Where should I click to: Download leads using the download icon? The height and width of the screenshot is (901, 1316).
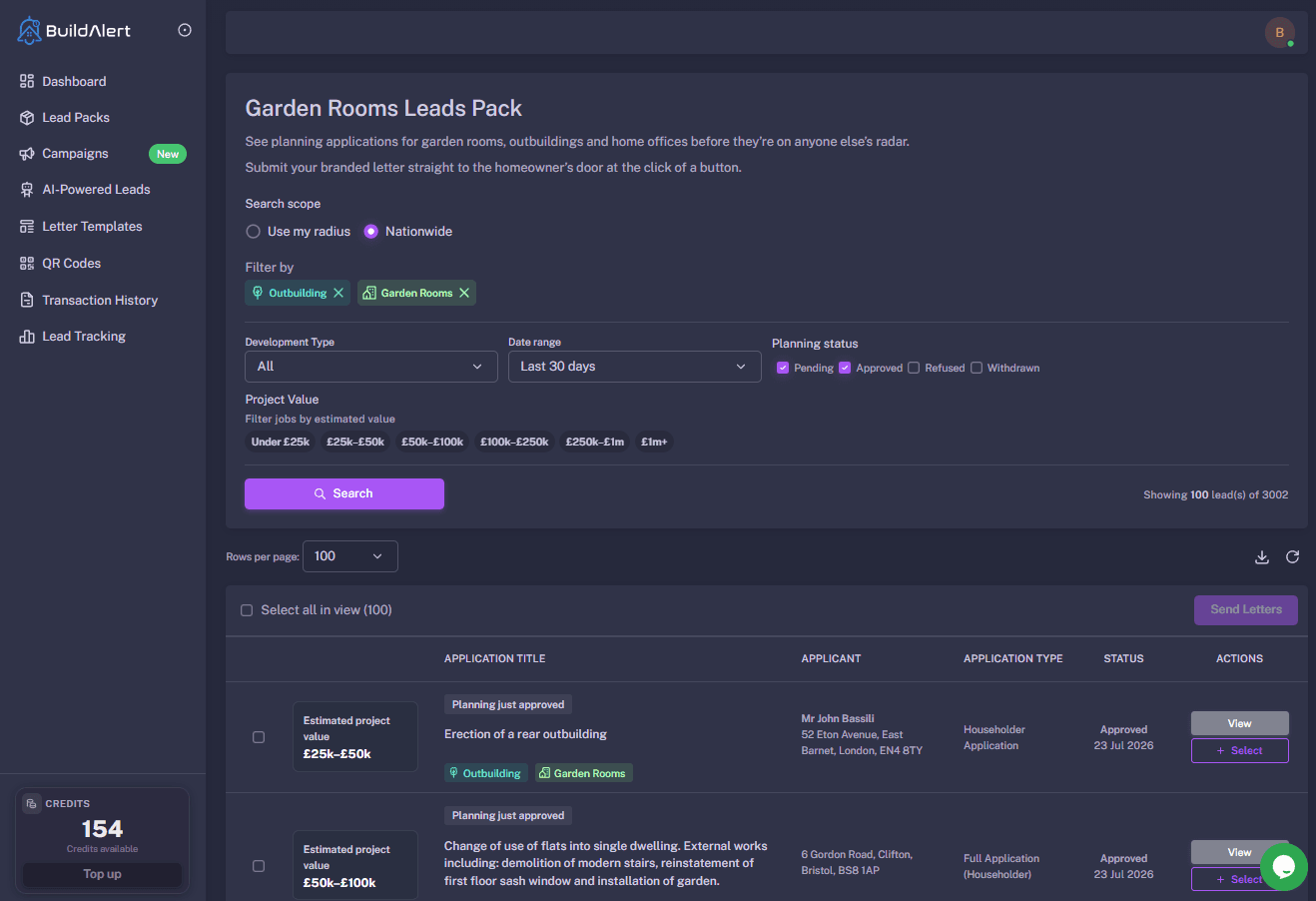pos(1262,557)
